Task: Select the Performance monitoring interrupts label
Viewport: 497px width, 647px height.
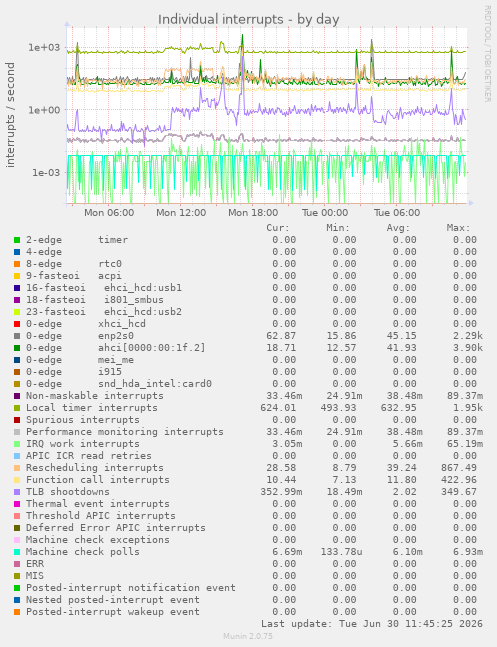Action: coord(125,432)
